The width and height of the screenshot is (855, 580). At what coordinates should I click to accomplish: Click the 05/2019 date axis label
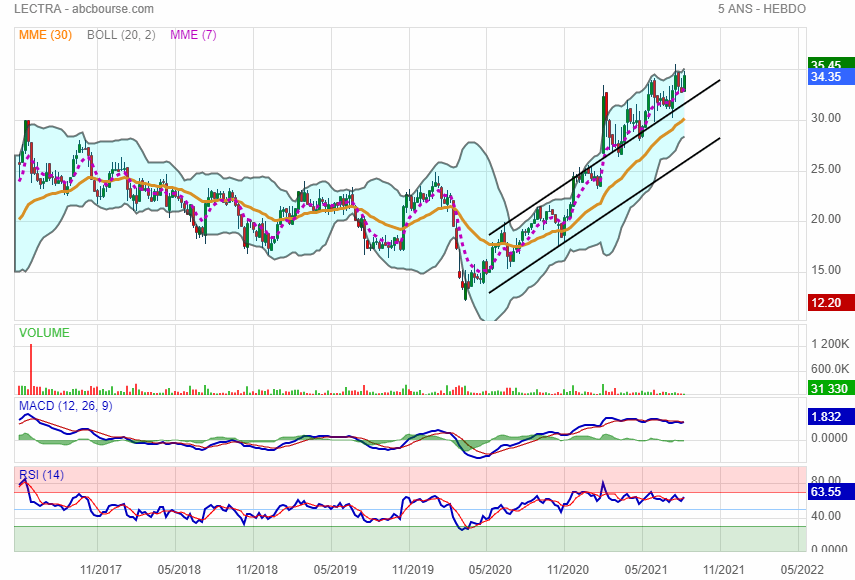click(x=335, y=570)
